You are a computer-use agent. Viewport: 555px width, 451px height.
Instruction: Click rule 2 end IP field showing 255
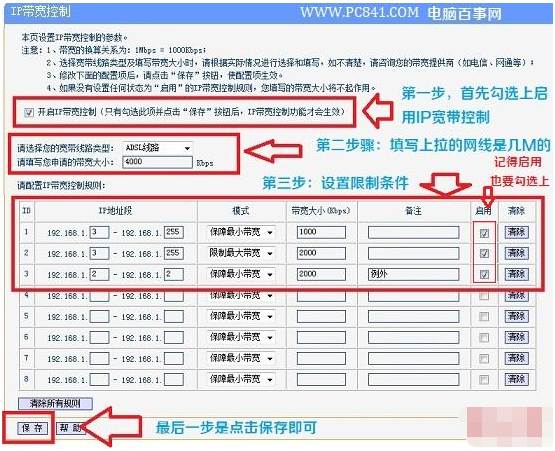coord(173,253)
